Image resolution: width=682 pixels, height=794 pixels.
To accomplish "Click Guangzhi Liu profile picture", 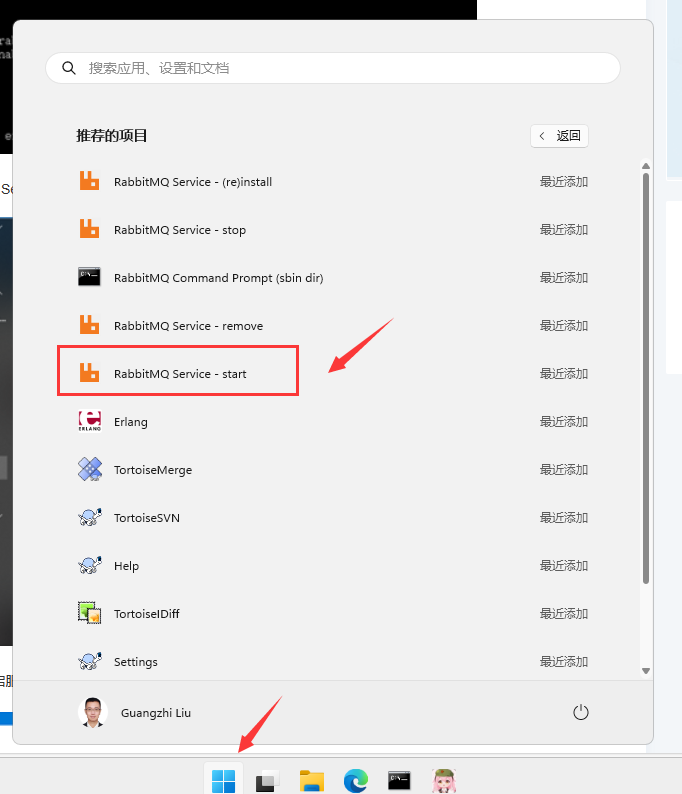I will pos(93,712).
